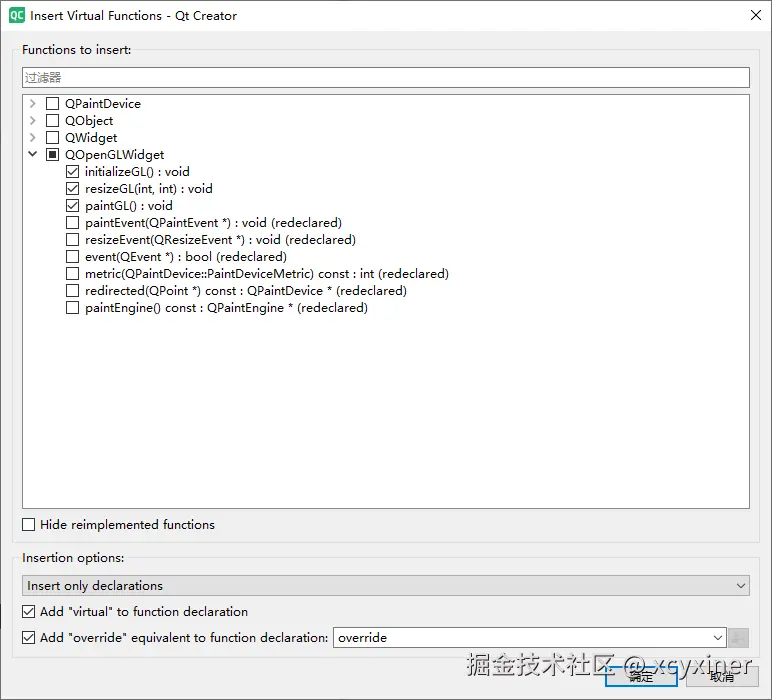Toggle the QOpenGLWidget partial checkbox
The image size is (772, 700).
pos(52,155)
